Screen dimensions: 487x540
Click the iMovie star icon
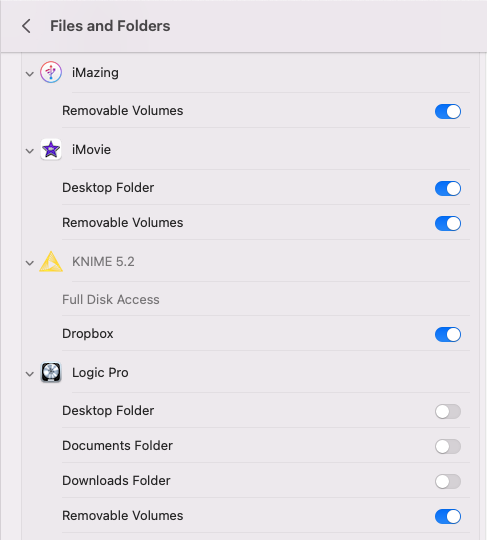click(x=51, y=149)
